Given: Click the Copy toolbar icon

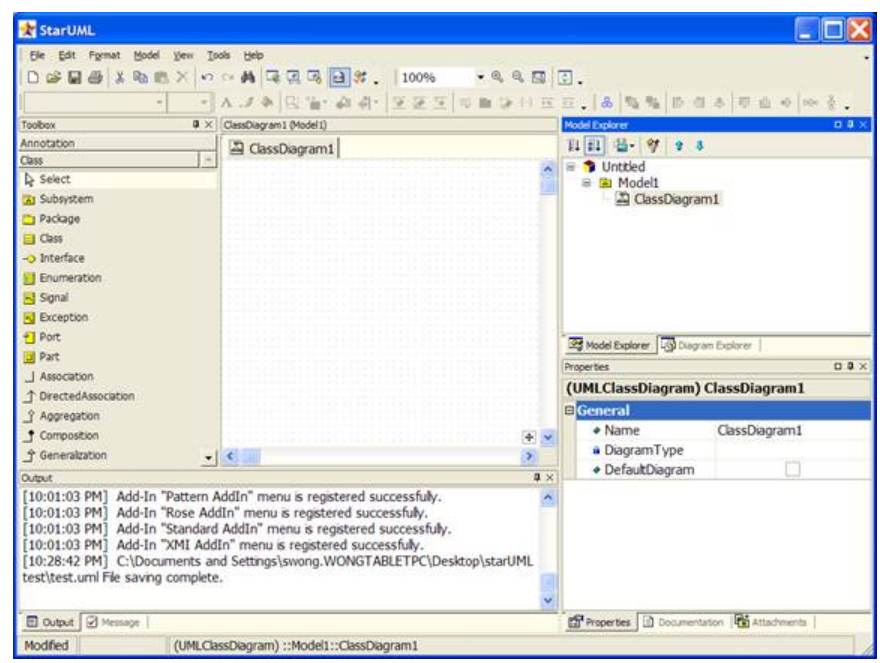Looking at the screenshot, I should [140, 77].
